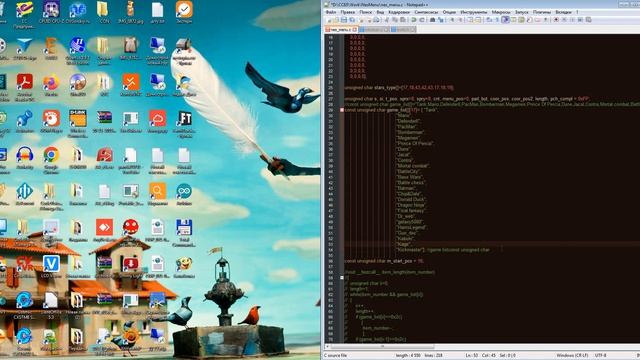Select the IMG_0872.jpg file on desktop
Viewport: 640px width, 360px height.
(131, 12)
